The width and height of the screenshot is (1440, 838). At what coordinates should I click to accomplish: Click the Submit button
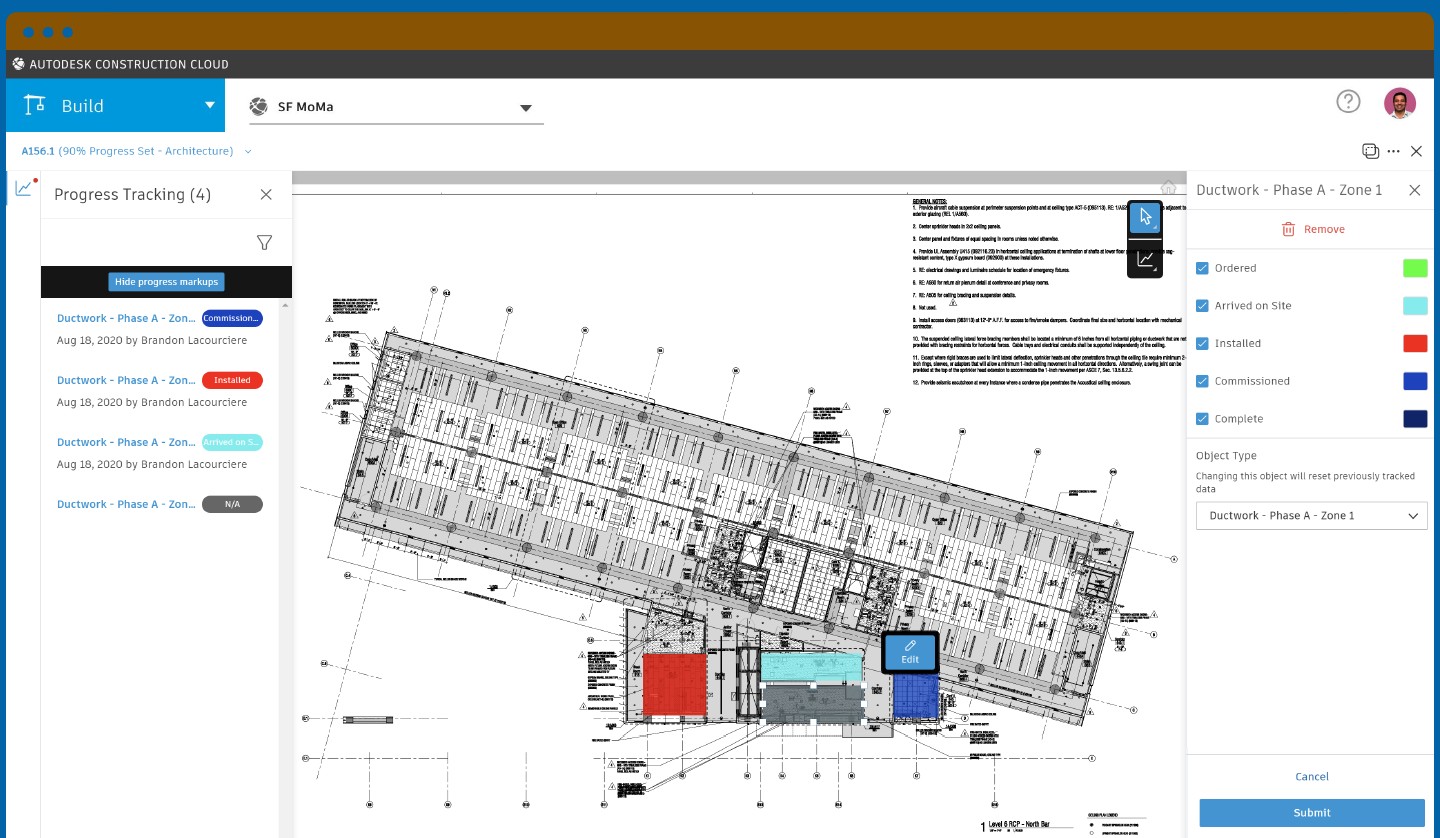1311,813
